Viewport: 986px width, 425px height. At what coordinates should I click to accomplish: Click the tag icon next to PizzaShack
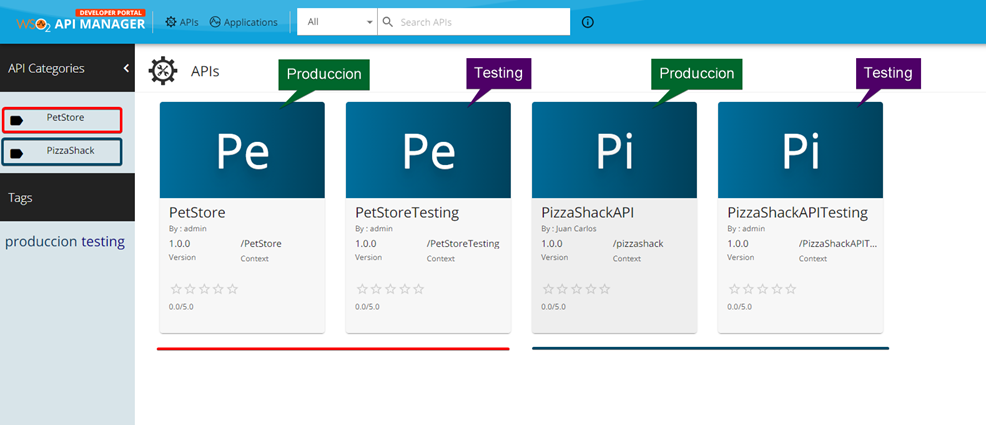(16, 153)
